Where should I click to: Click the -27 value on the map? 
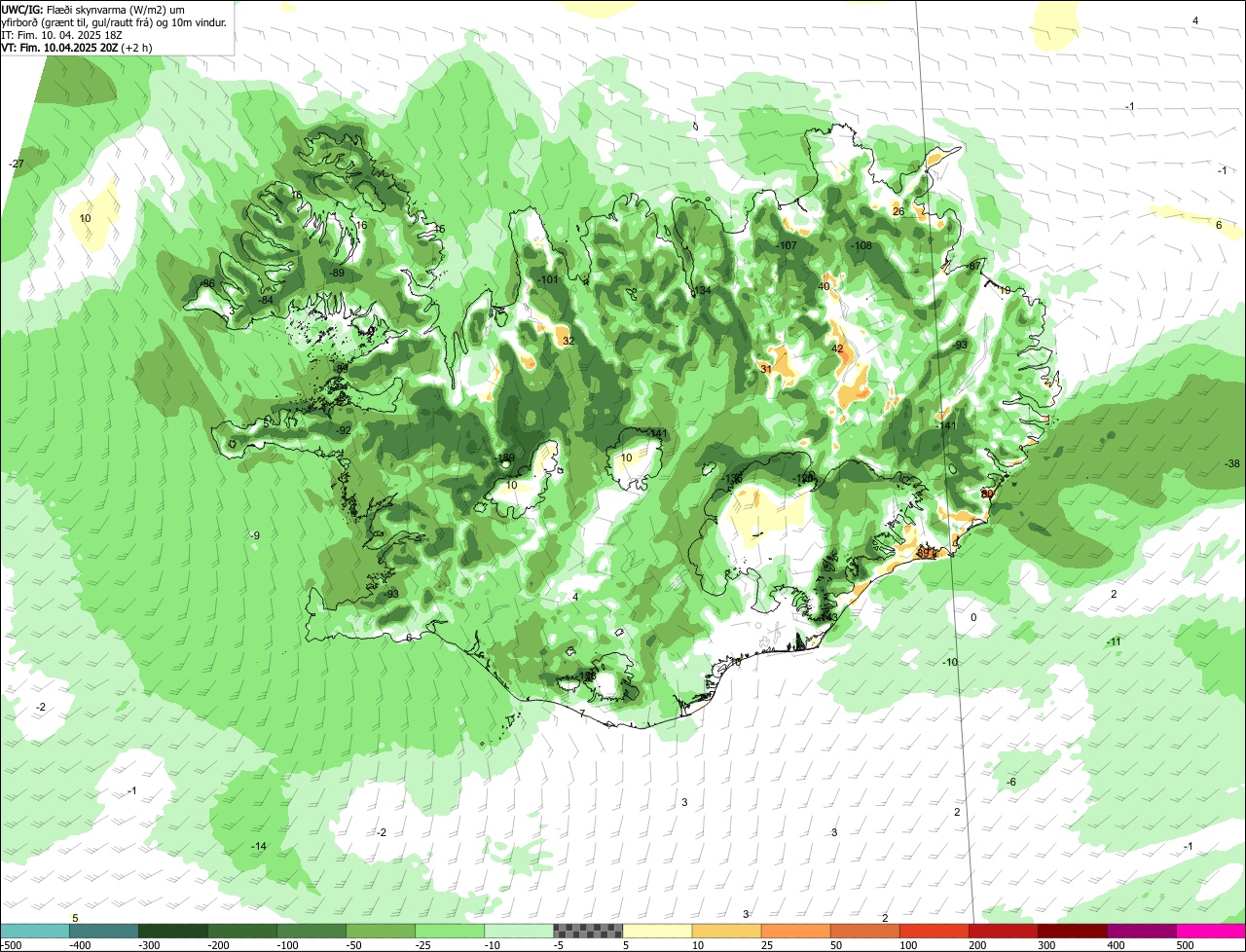(x=16, y=164)
